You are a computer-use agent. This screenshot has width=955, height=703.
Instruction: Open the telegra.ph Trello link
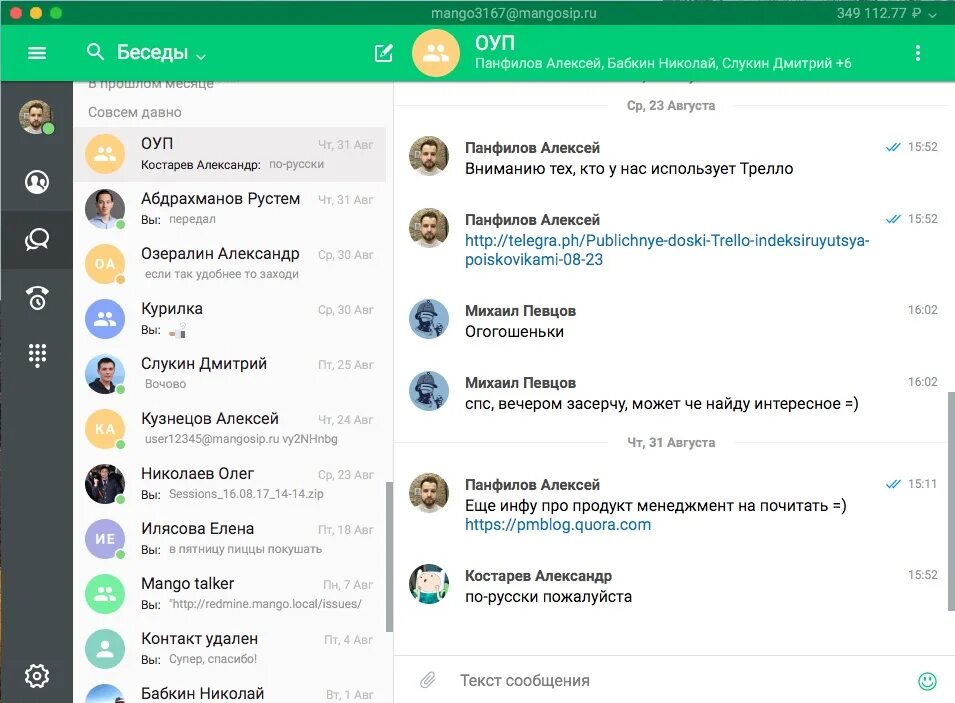(667, 250)
